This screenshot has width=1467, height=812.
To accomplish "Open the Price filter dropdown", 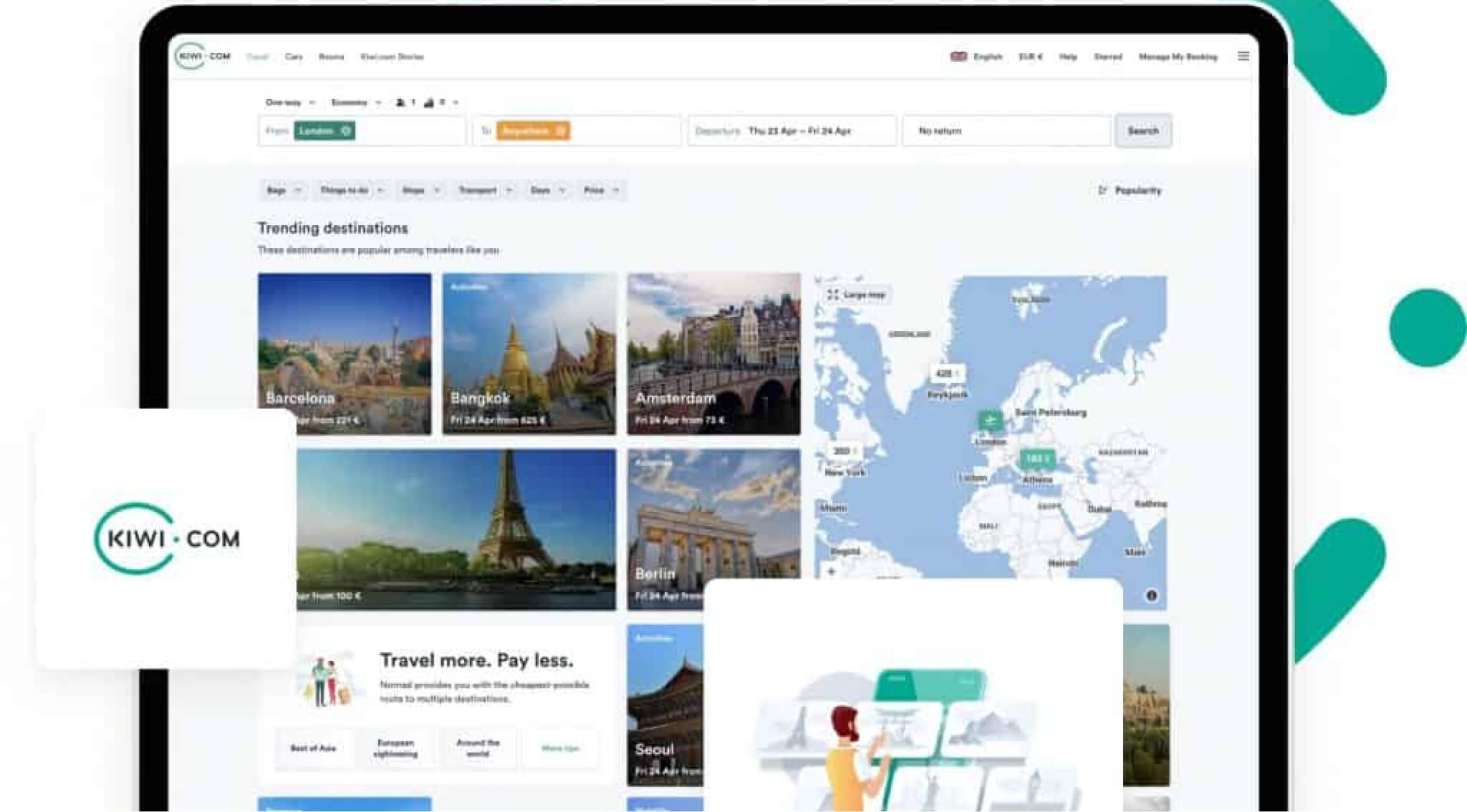I will coord(601,190).
